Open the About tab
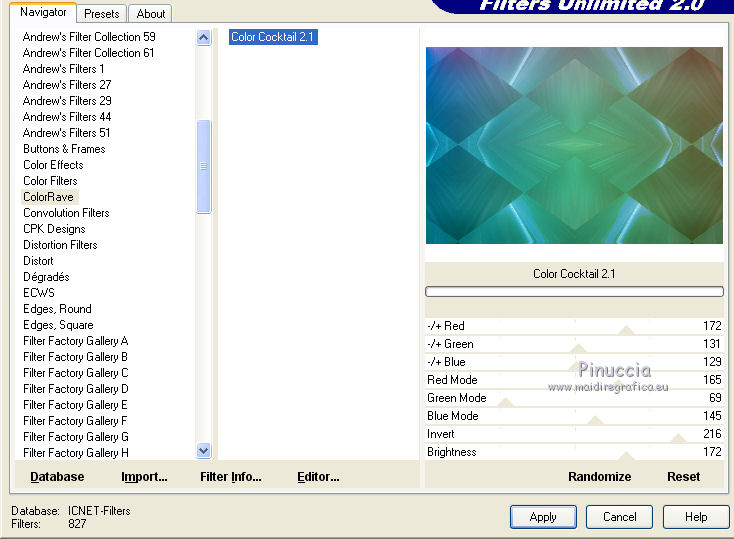Viewport: 734px width, 539px height. [151, 14]
